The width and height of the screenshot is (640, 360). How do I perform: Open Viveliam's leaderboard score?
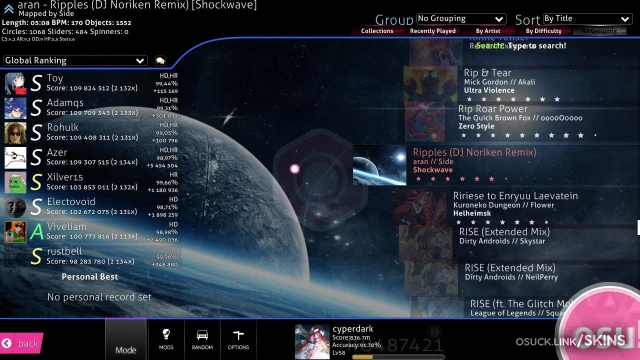coord(91,232)
